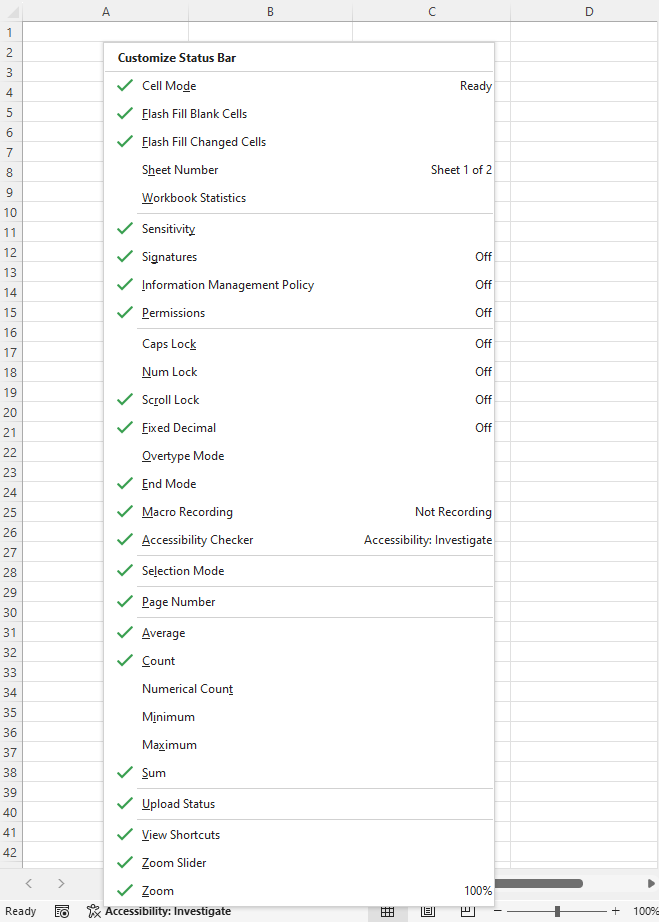
Task: Click the horizontal scrollbar right arrow
Action: click(x=651, y=883)
